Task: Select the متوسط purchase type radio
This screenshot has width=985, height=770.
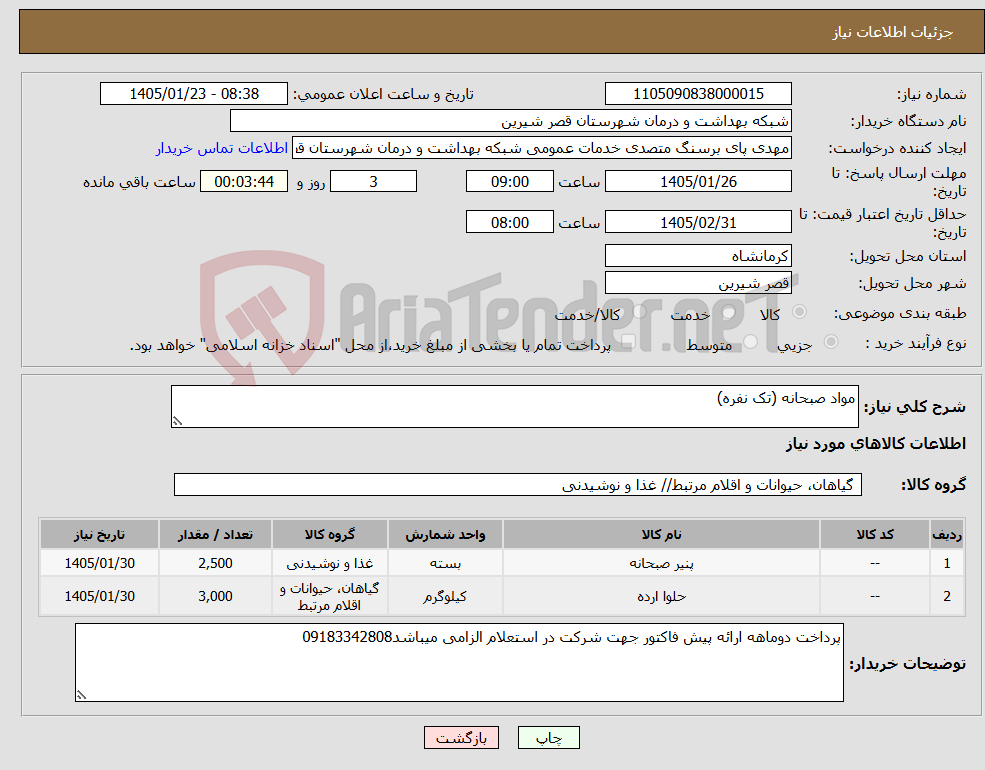Action: (750, 342)
